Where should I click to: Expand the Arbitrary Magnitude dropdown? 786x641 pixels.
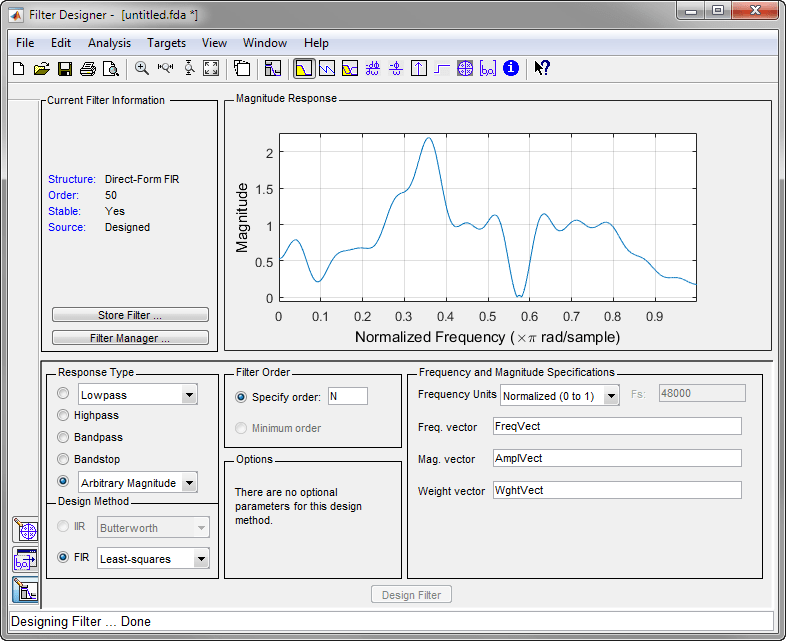pyautogui.click(x=189, y=483)
